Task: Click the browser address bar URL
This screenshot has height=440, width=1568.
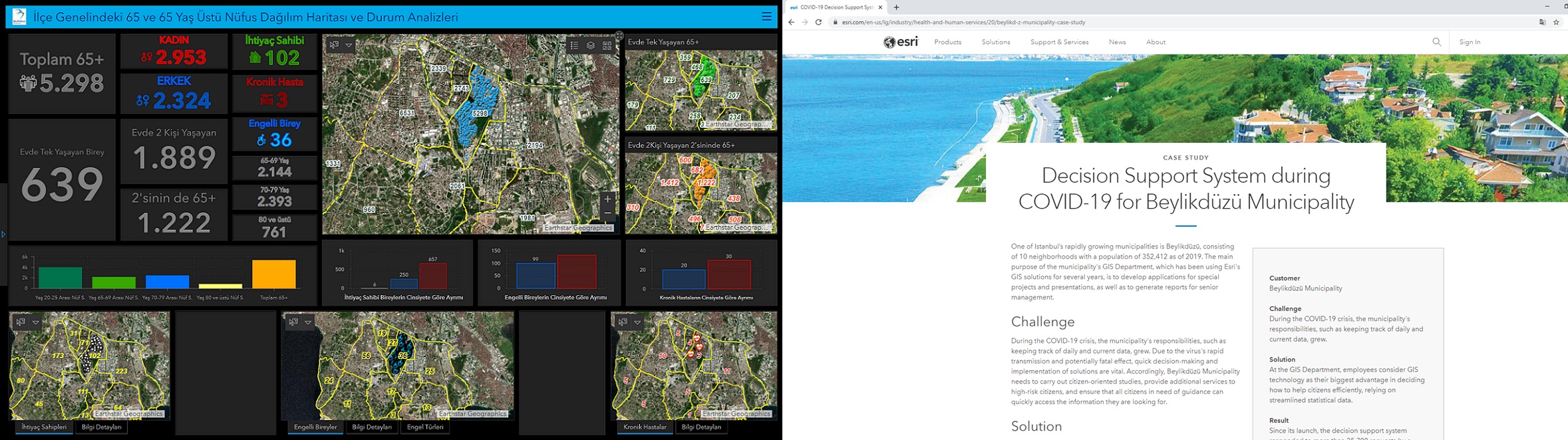Action: pos(963,22)
